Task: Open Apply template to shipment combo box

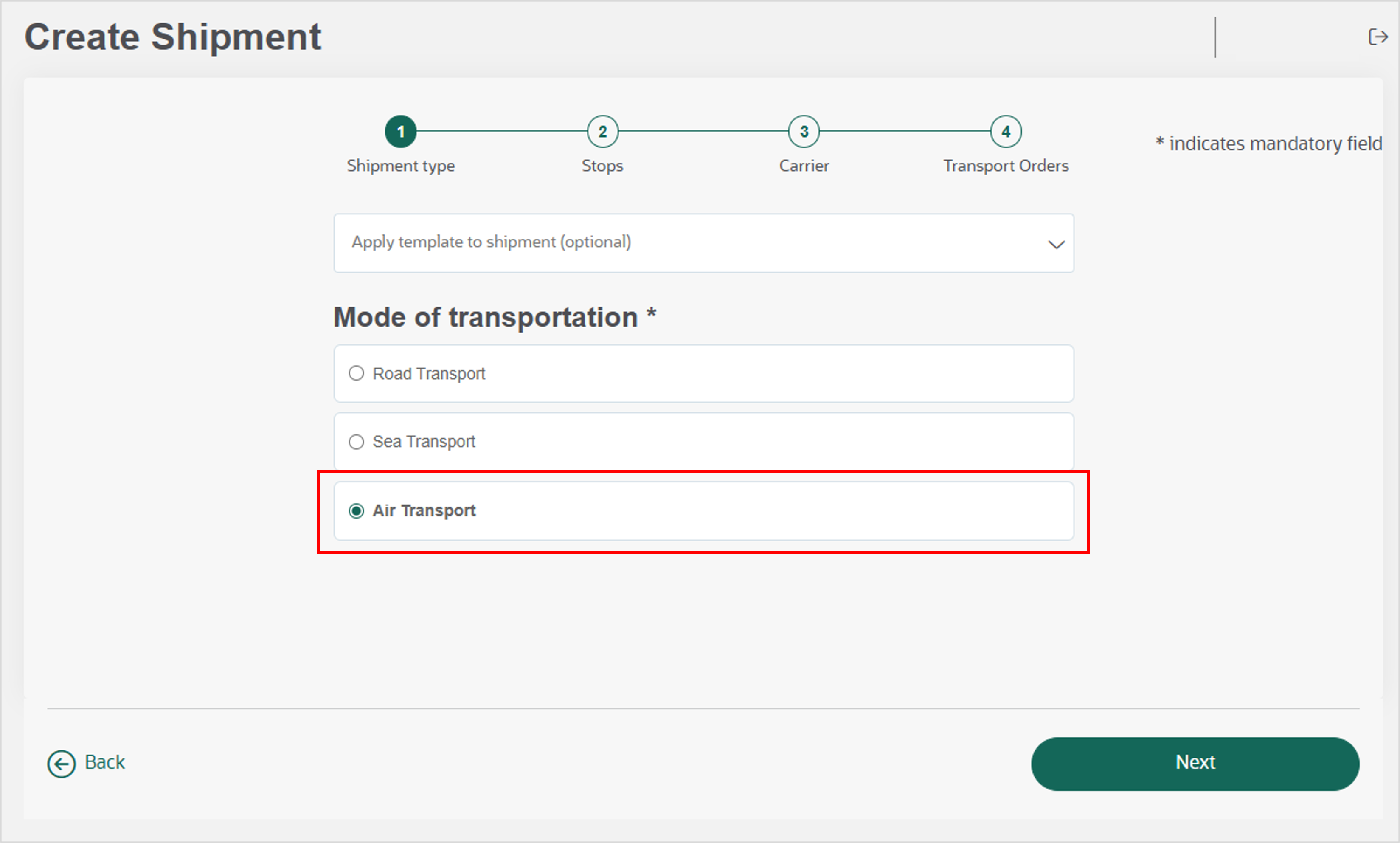Action: [x=703, y=243]
